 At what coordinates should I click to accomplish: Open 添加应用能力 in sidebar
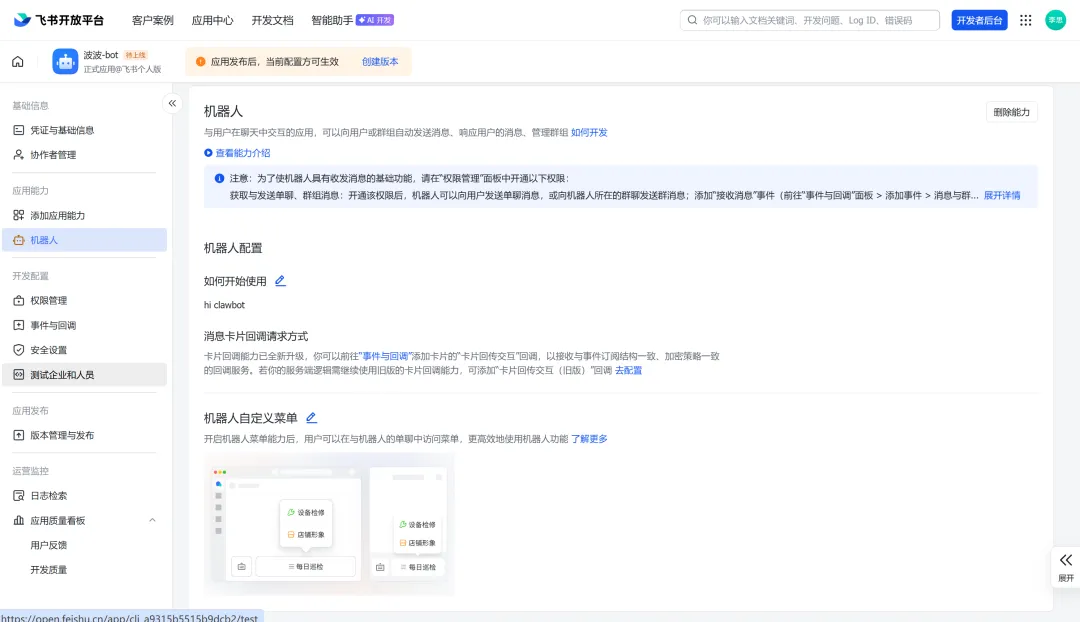[84, 216]
